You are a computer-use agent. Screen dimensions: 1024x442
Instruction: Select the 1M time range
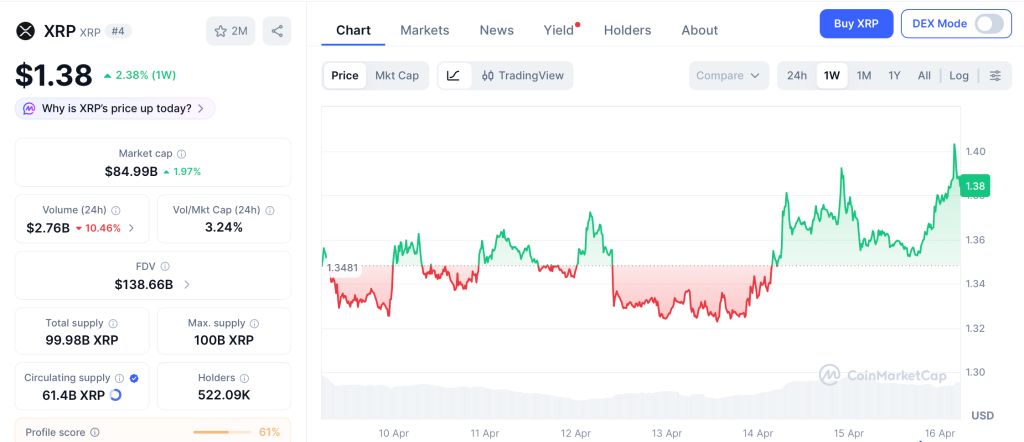pyautogui.click(x=864, y=75)
